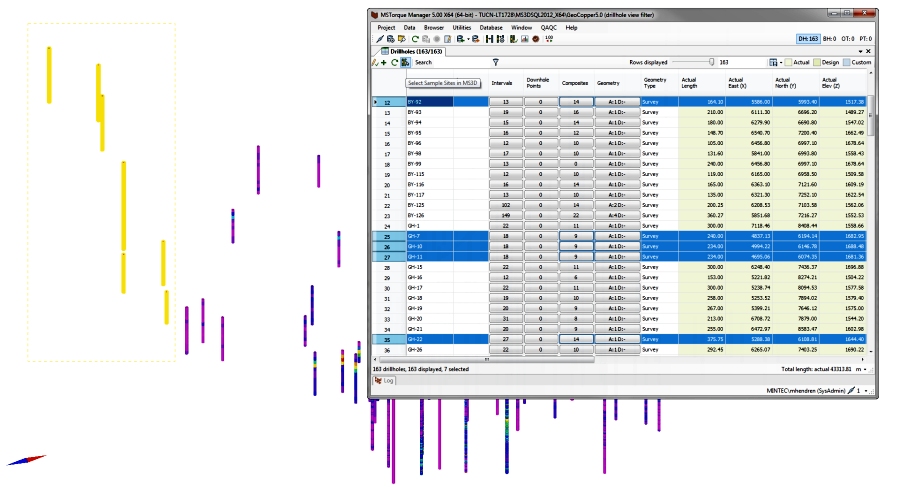
Task: Click the pencil edit icon beside green plus
Action: click(375, 62)
